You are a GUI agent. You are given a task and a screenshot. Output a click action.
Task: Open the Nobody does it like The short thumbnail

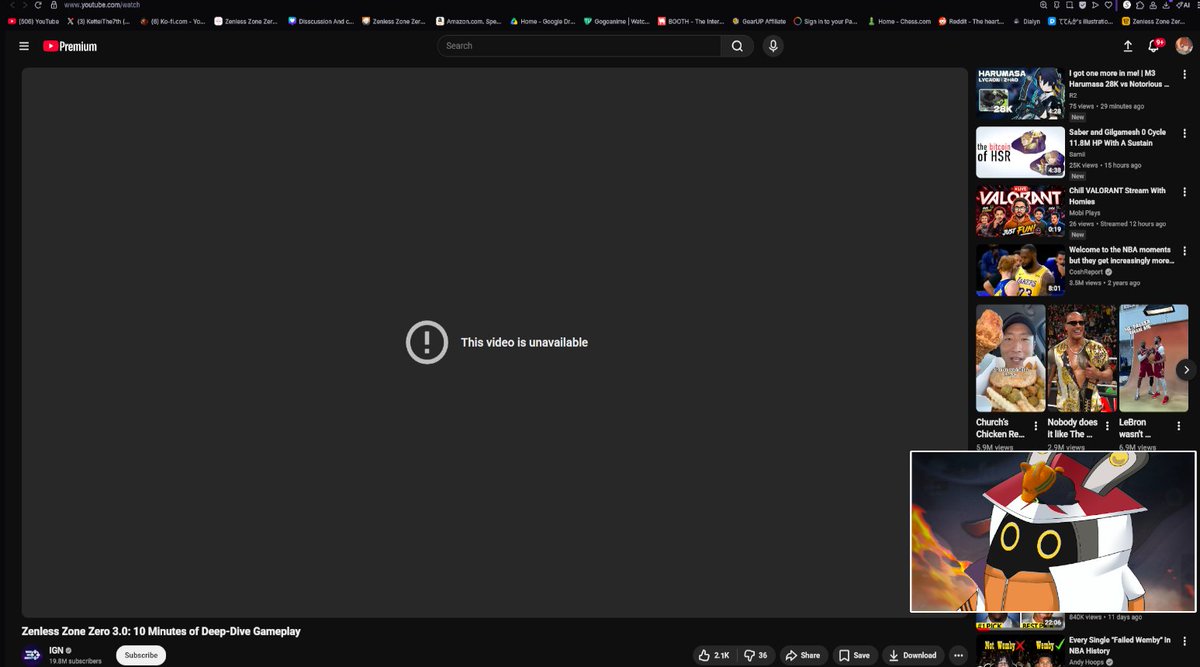tap(1082, 358)
